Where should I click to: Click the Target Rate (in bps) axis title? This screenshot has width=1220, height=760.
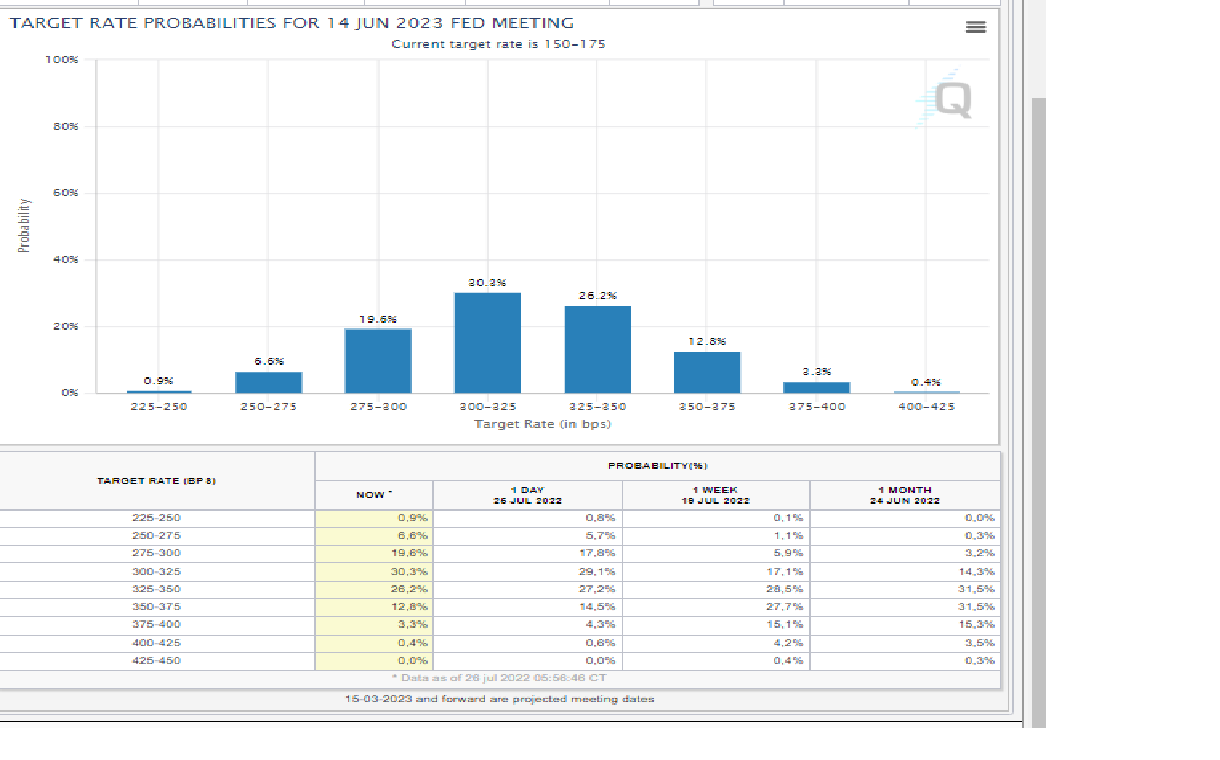click(542, 424)
